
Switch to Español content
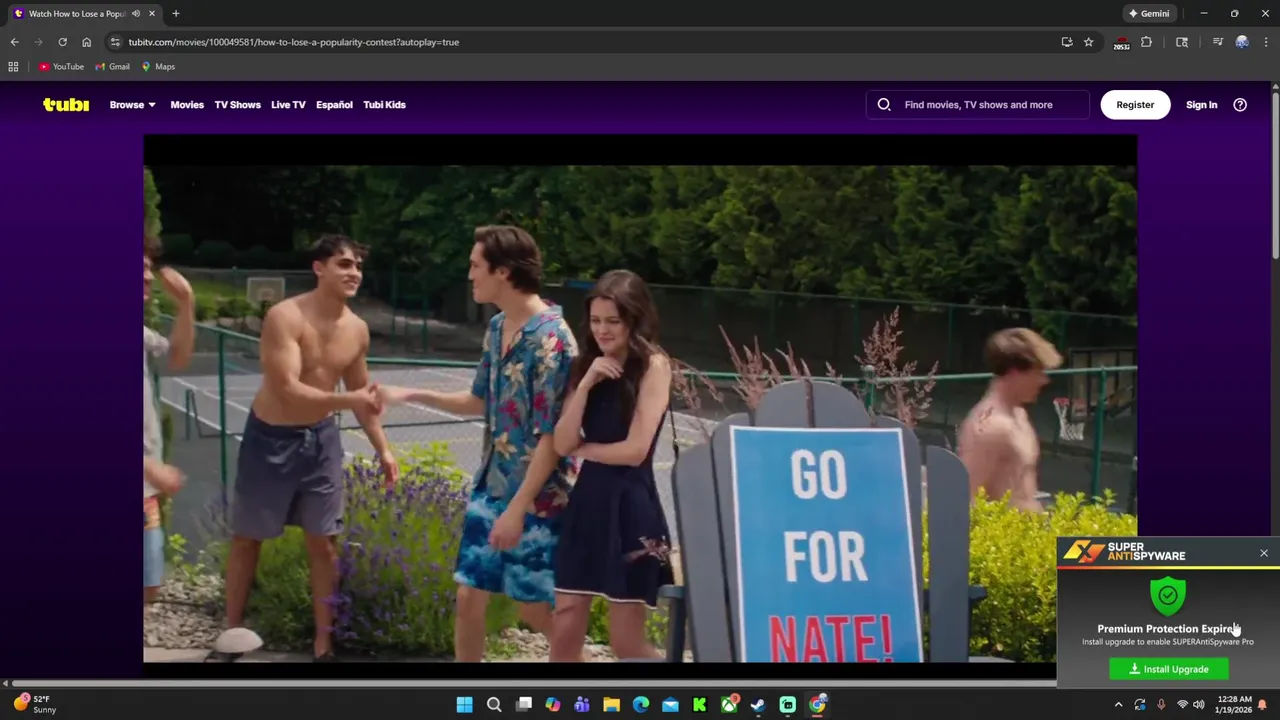[334, 104]
